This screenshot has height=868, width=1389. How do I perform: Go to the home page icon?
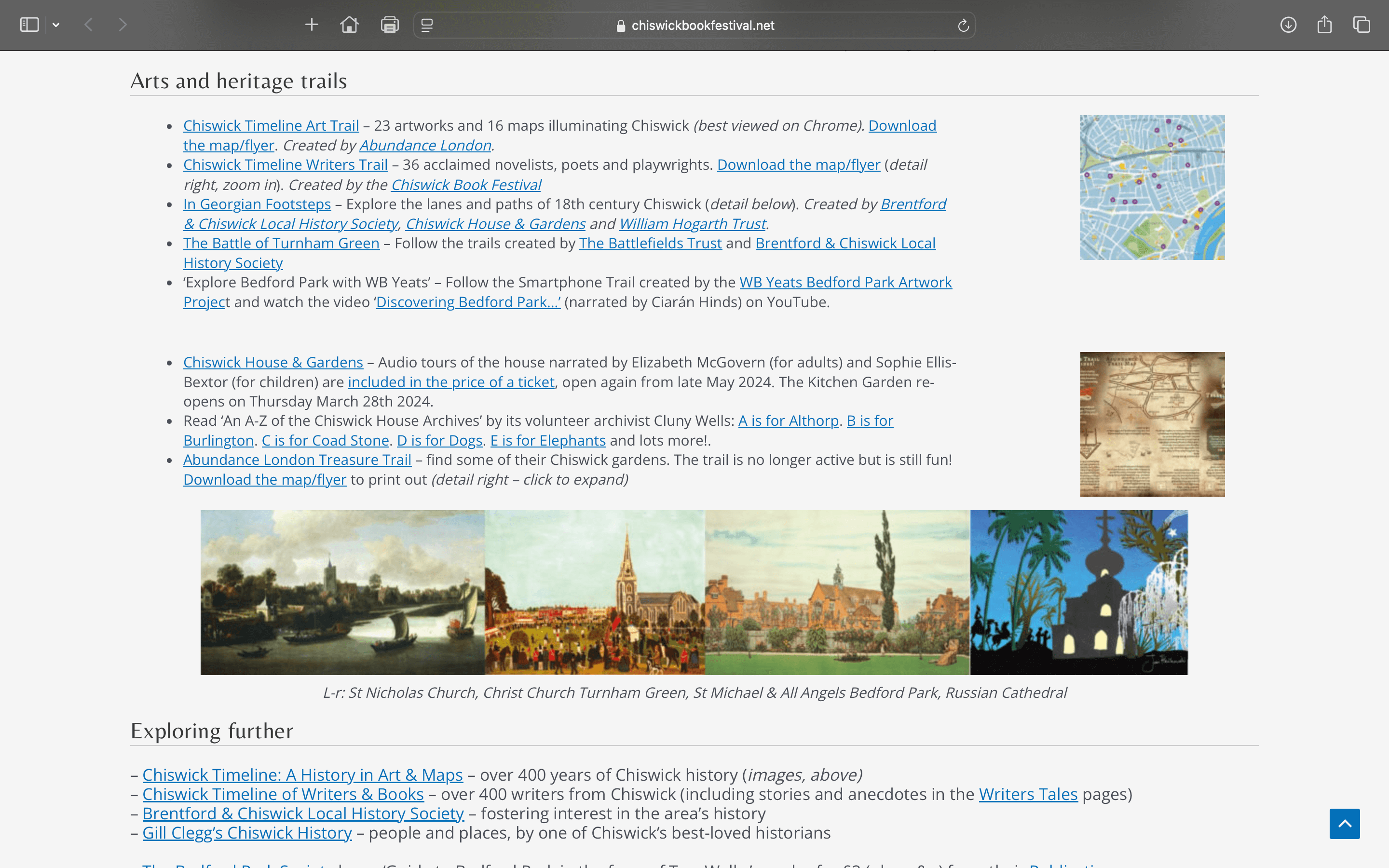pyautogui.click(x=349, y=25)
